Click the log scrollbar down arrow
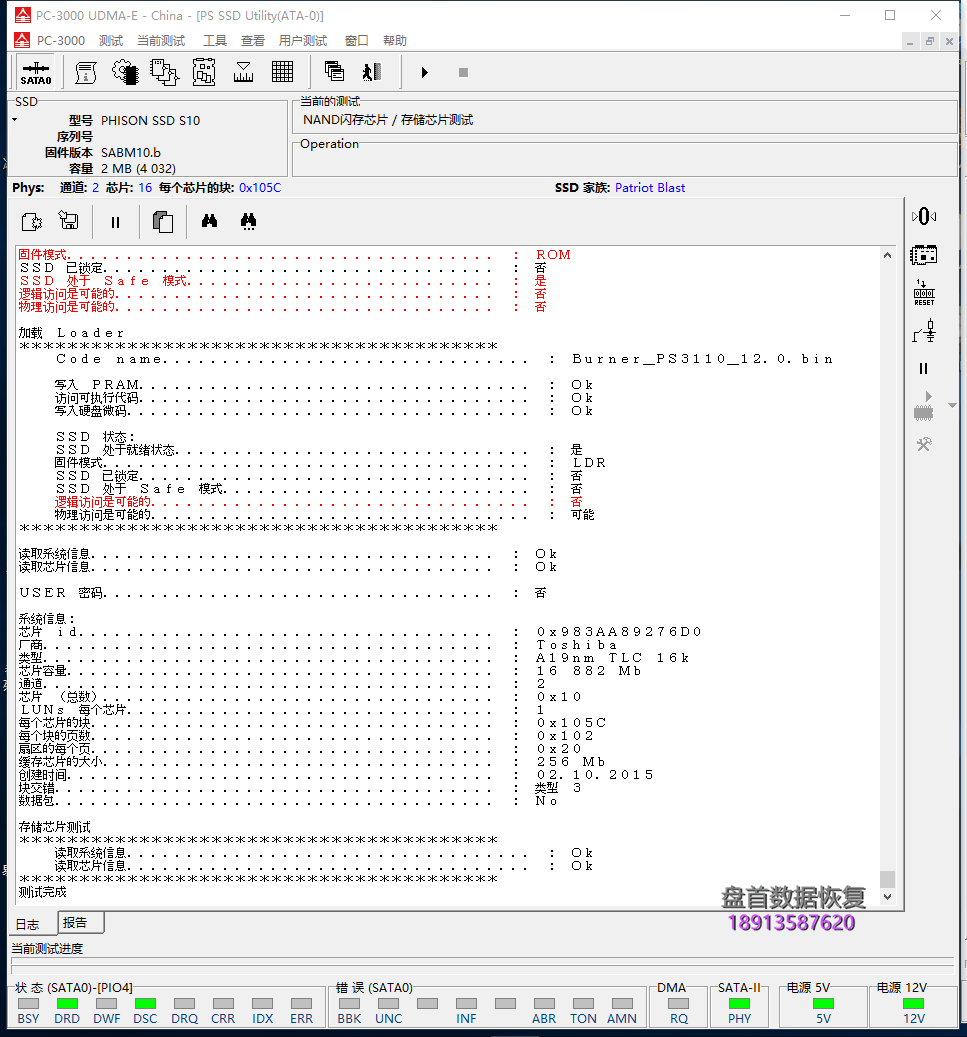Screen dimensions: 967x1037 [x=887, y=897]
